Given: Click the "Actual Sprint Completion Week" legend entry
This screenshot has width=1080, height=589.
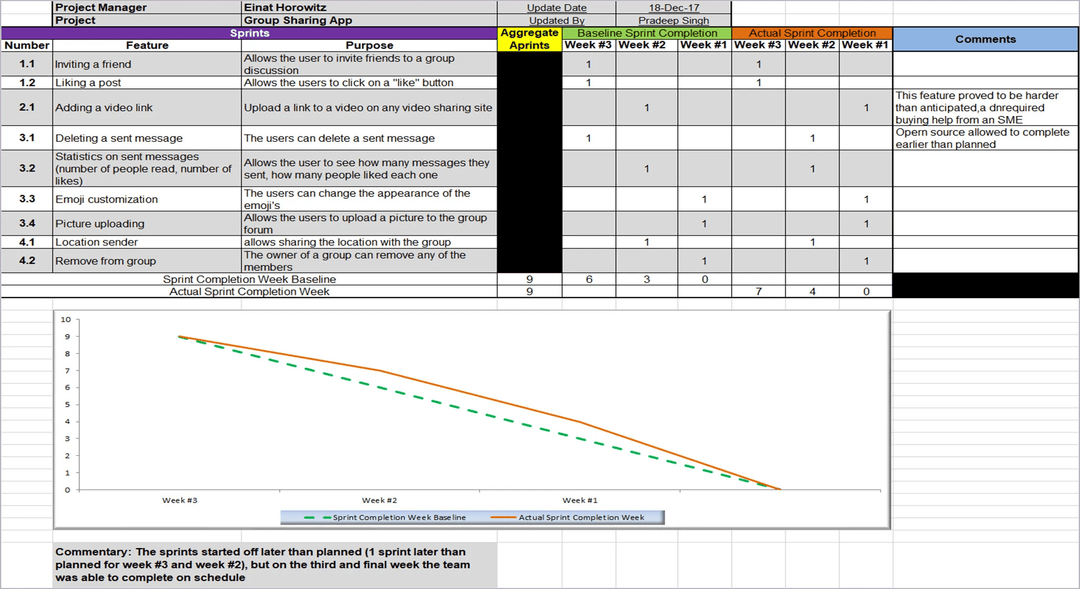Looking at the screenshot, I should click(580, 518).
